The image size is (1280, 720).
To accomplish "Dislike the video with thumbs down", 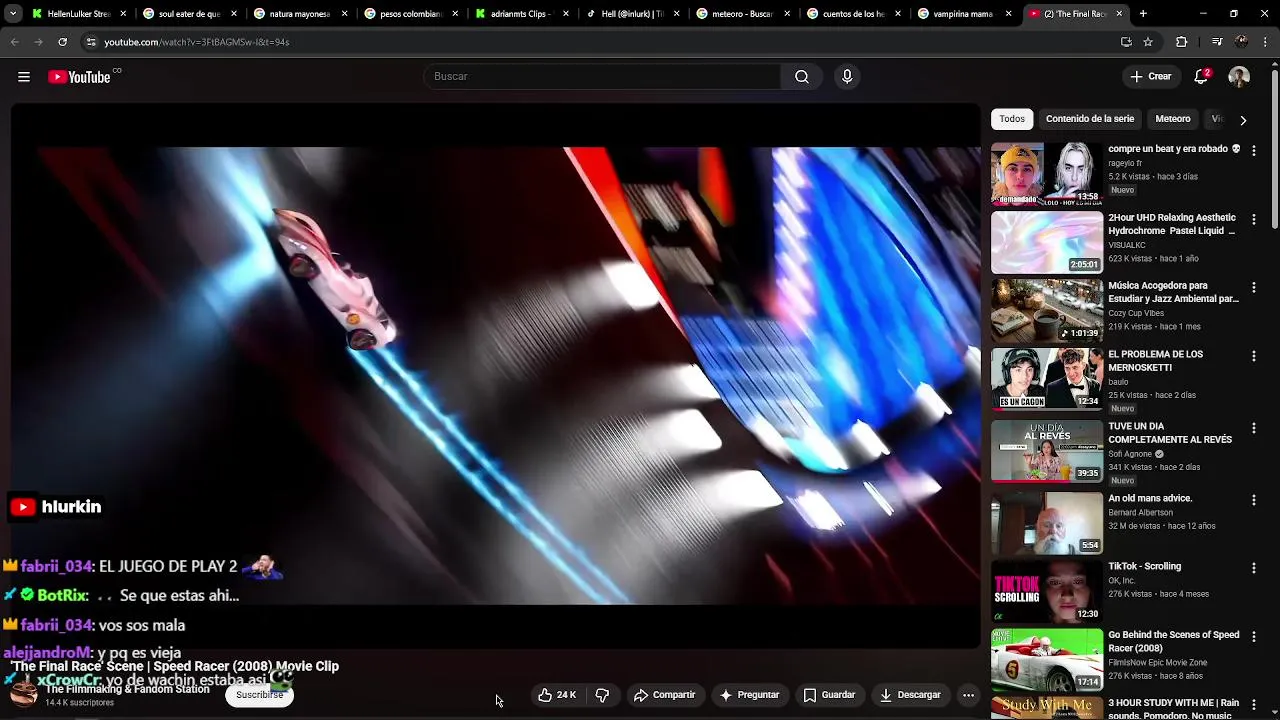I will pyautogui.click(x=602, y=695).
